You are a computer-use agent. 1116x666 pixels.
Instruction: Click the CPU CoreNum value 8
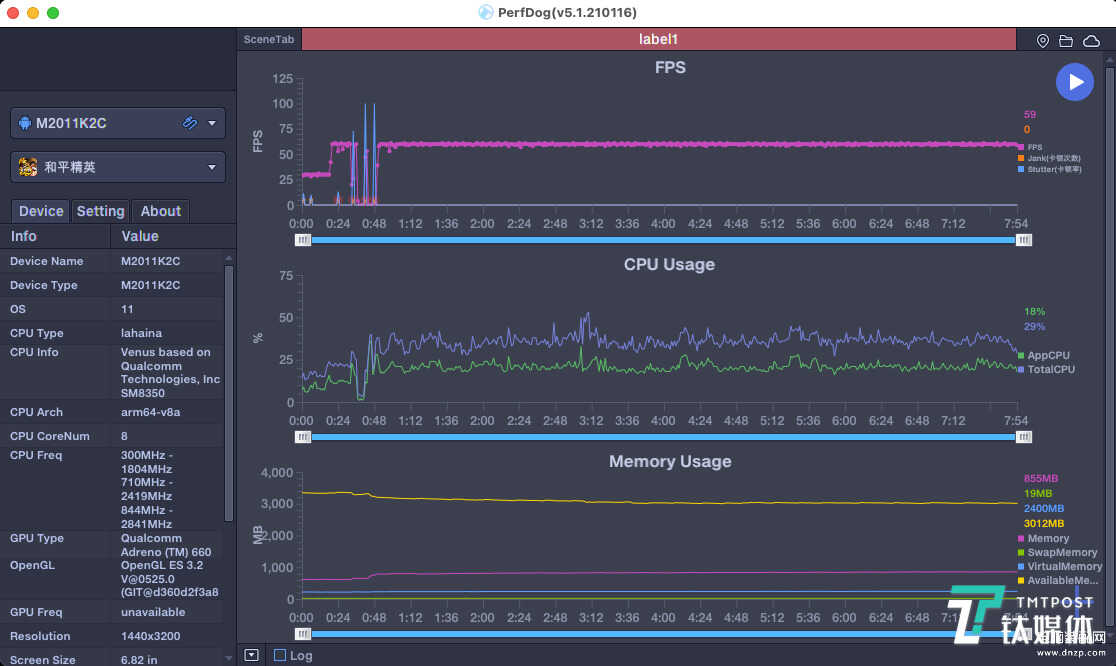124,436
